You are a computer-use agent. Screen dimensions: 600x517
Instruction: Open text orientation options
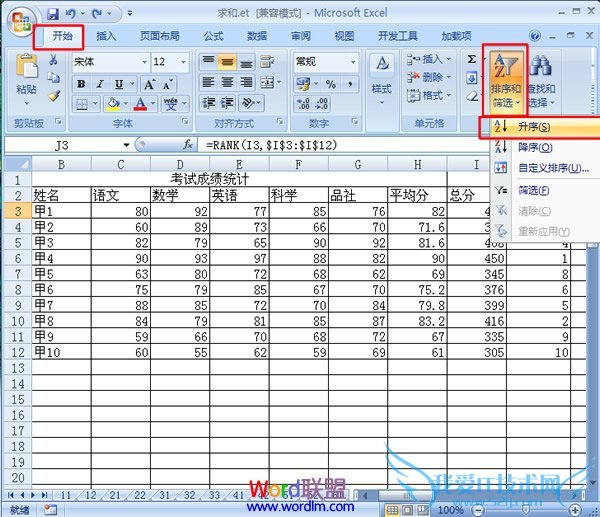249,103
